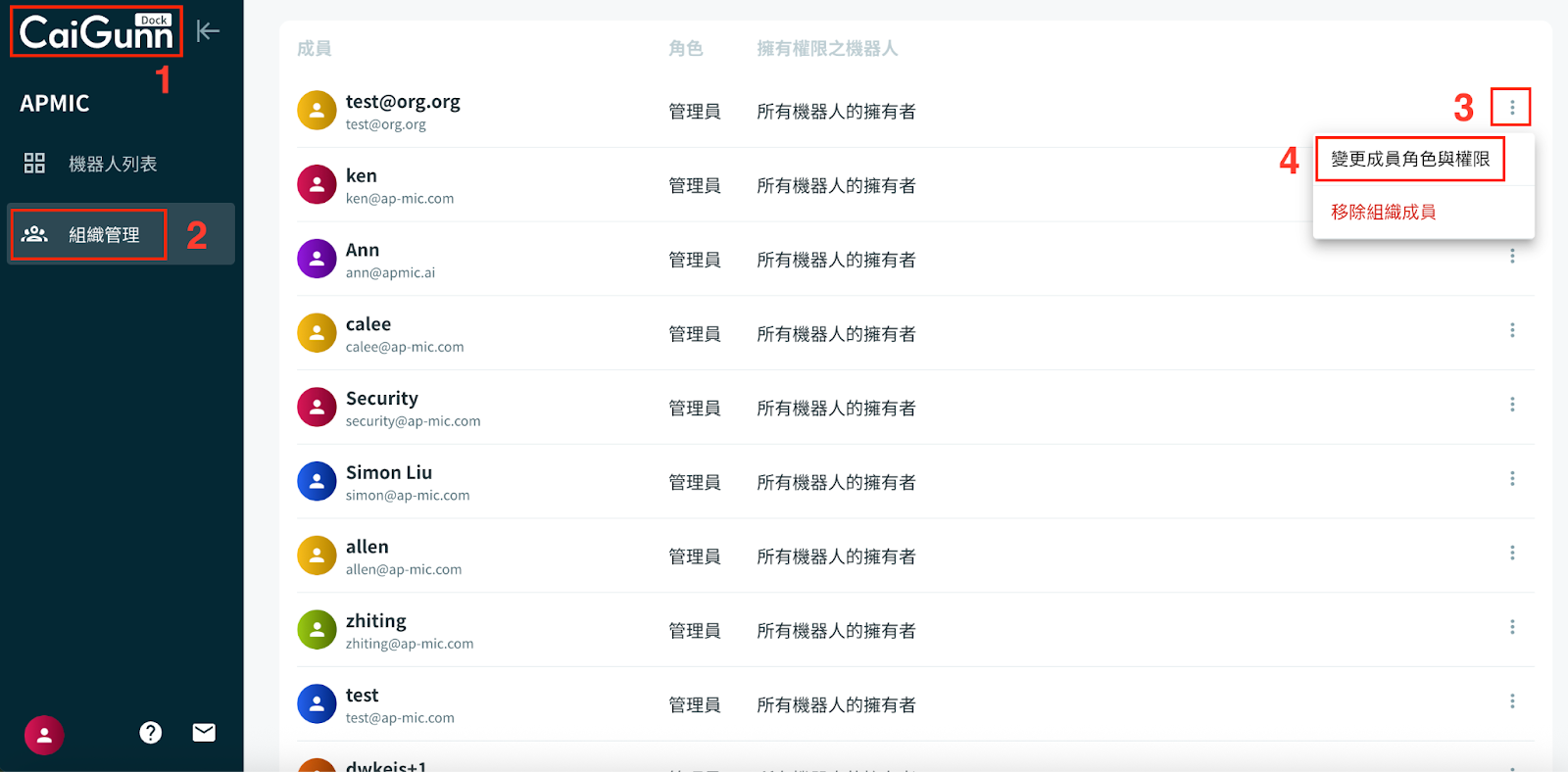
Task: Open the 機器人列表 sidebar item
Action: point(112,164)
